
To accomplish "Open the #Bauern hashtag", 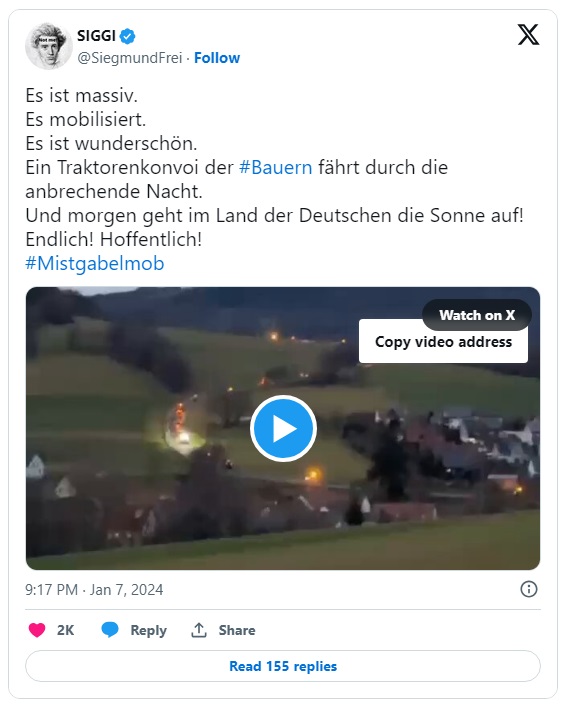I will tap(276, 167).
